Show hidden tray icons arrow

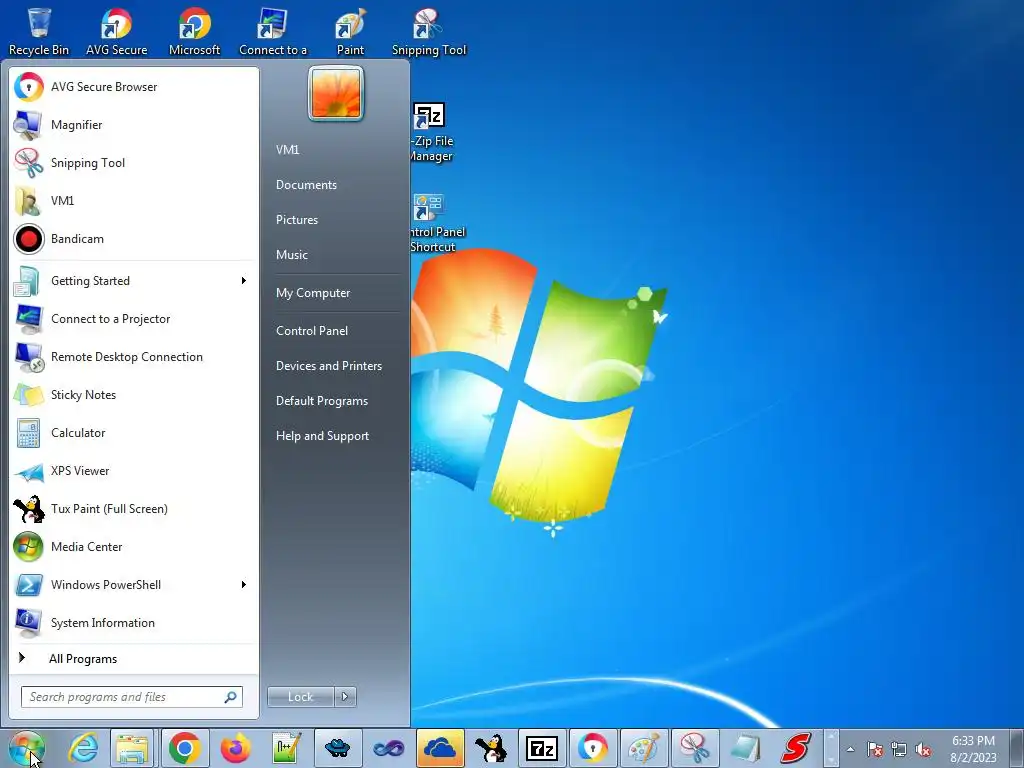pos(850,750)
